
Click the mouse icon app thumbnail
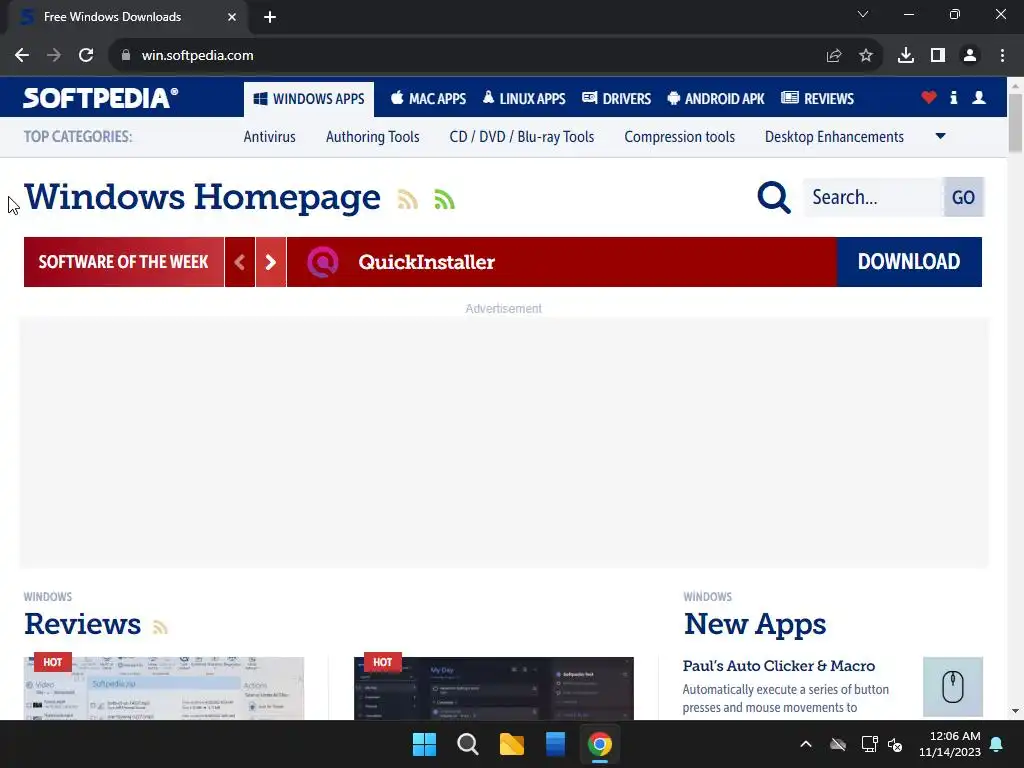pyautogui.click(x=953, y=687)
